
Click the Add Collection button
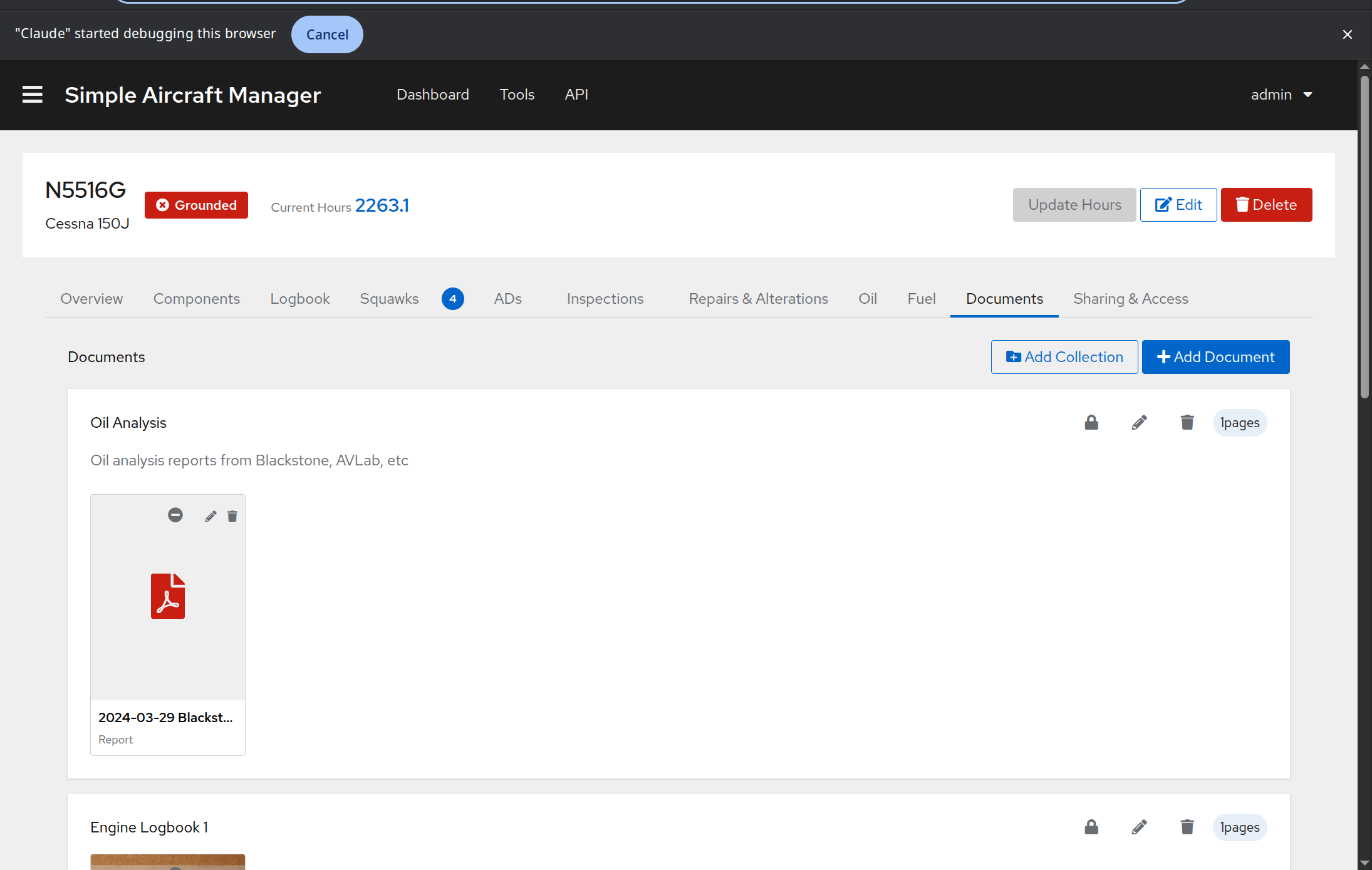click(x=1064, y=357)
